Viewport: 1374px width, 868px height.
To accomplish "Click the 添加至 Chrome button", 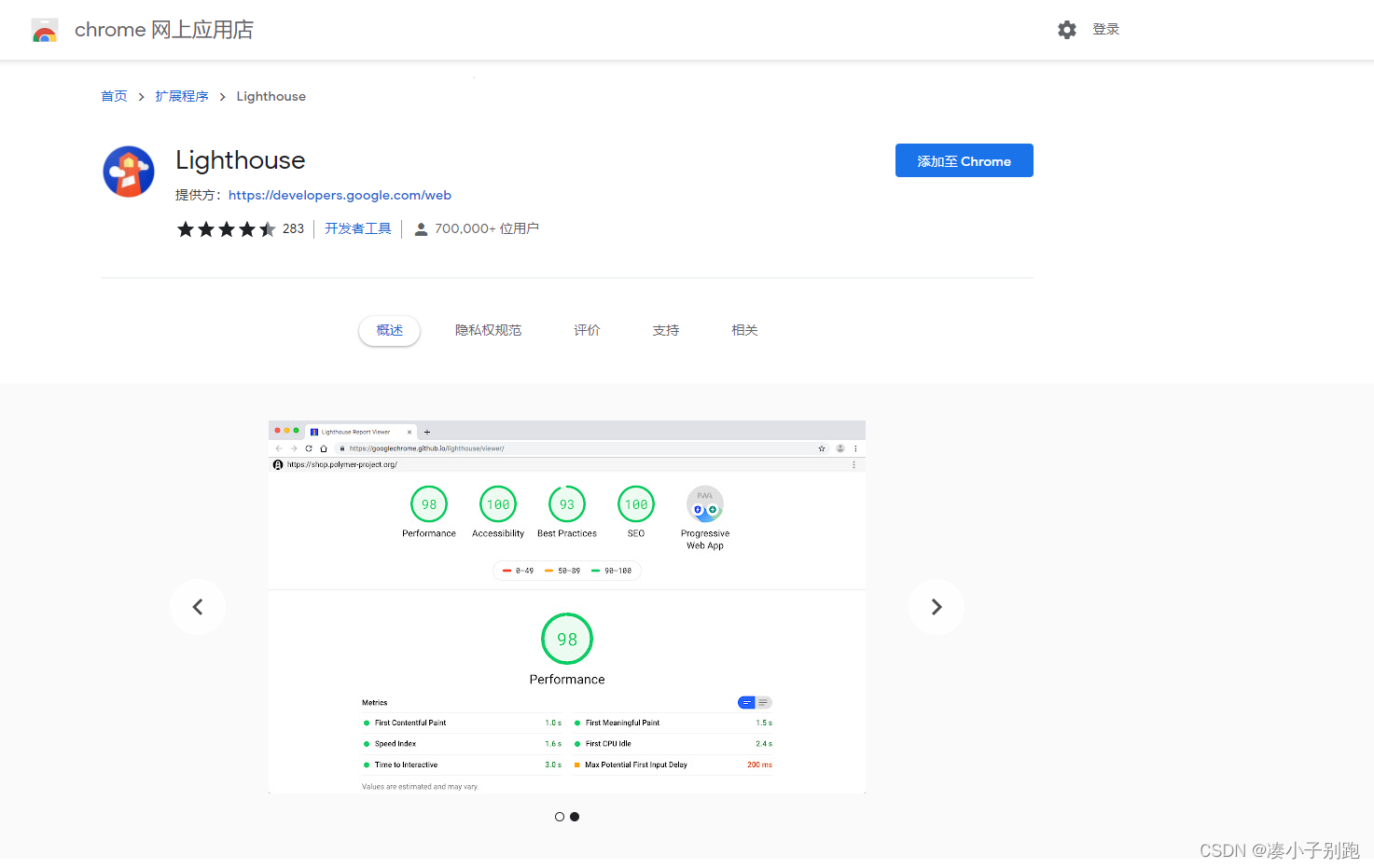I will (x=964, y=160).
